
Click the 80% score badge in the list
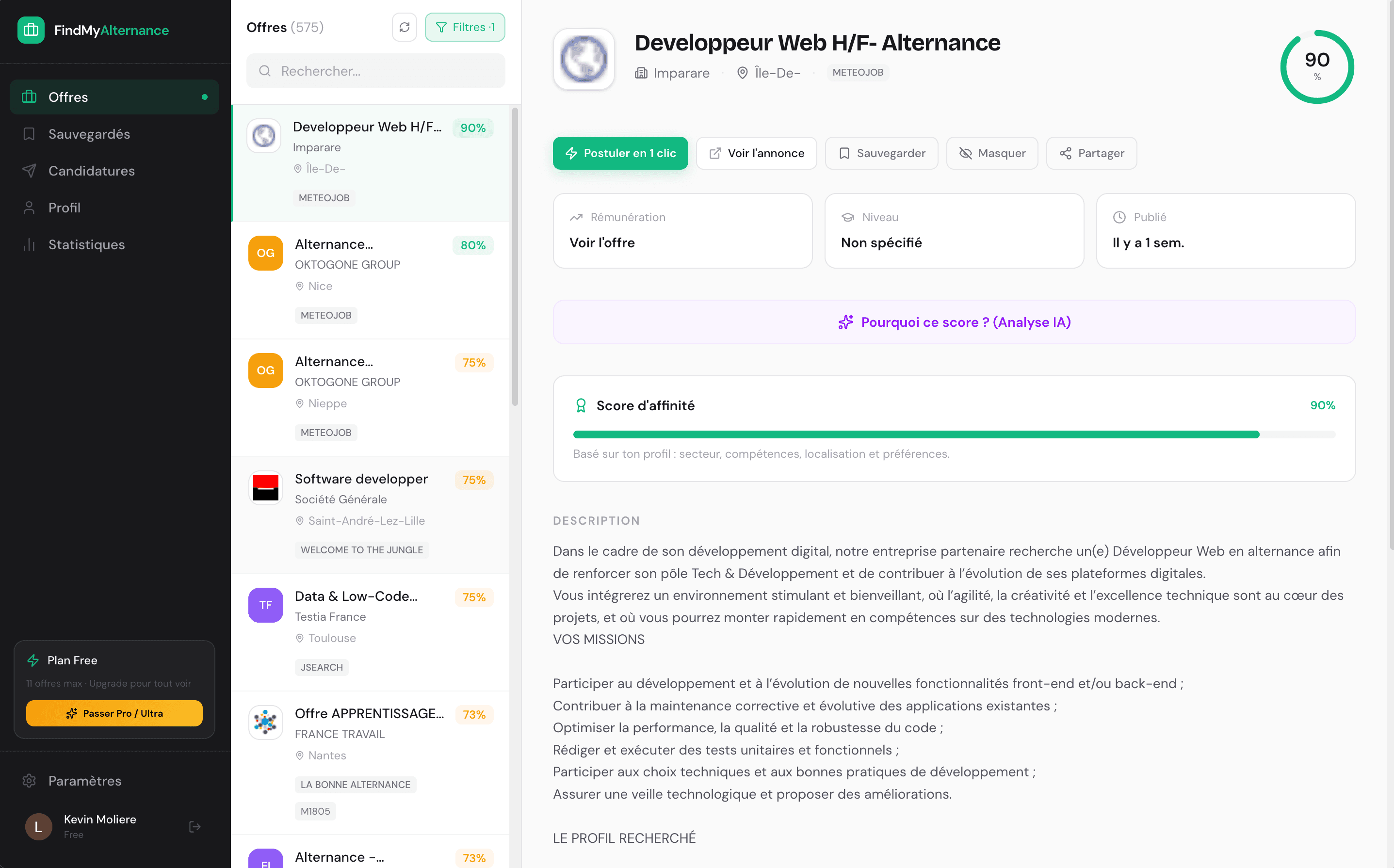tap(473, 245)
